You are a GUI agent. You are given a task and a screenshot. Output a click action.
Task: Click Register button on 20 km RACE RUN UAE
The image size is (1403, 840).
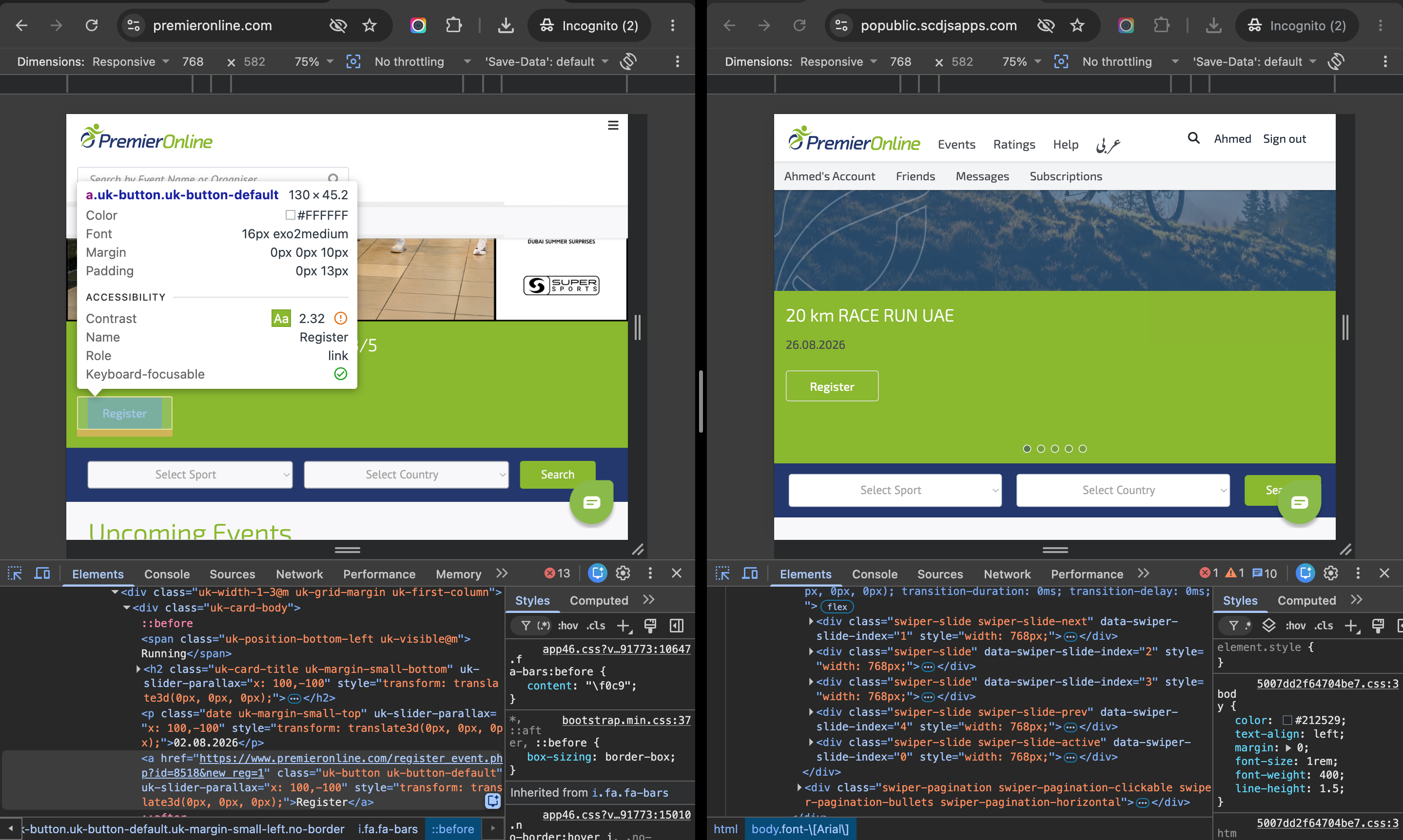[832, 386]
